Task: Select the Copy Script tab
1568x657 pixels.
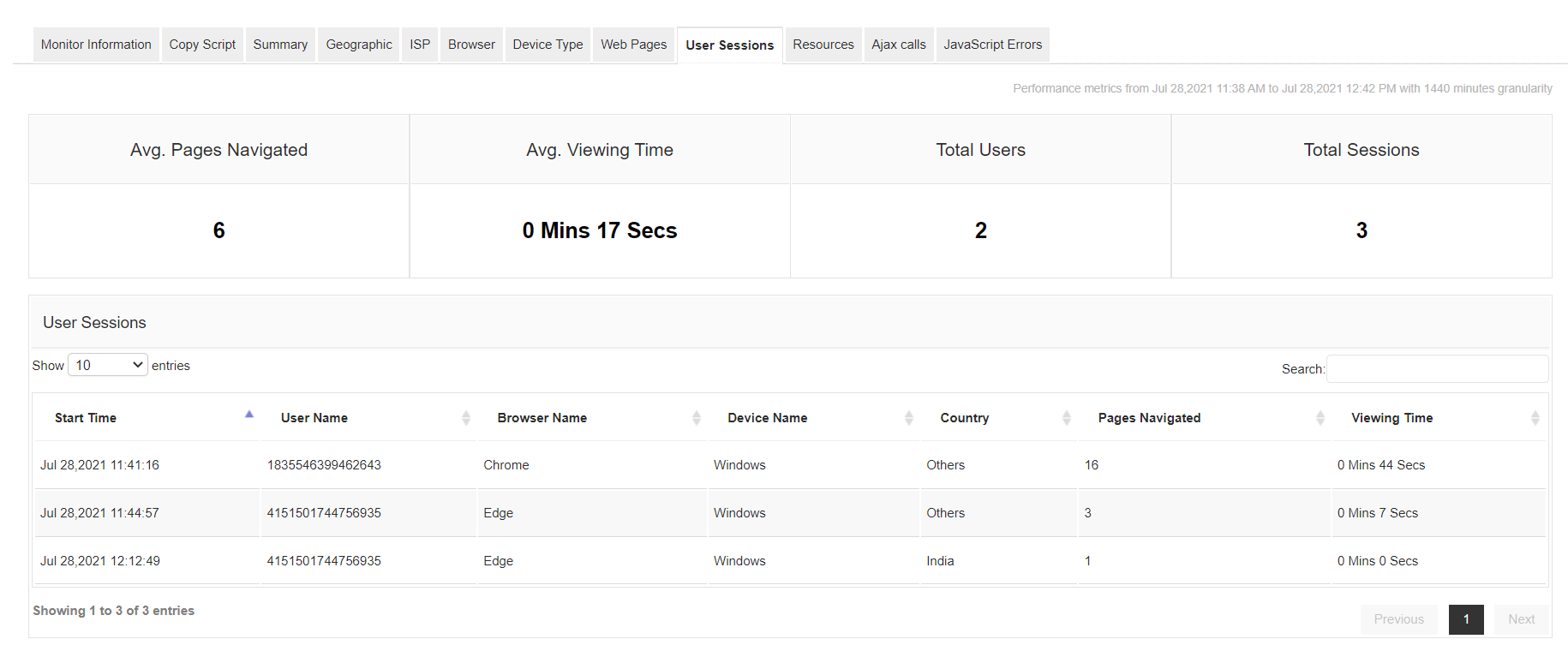Action: [x=202, y=45]
